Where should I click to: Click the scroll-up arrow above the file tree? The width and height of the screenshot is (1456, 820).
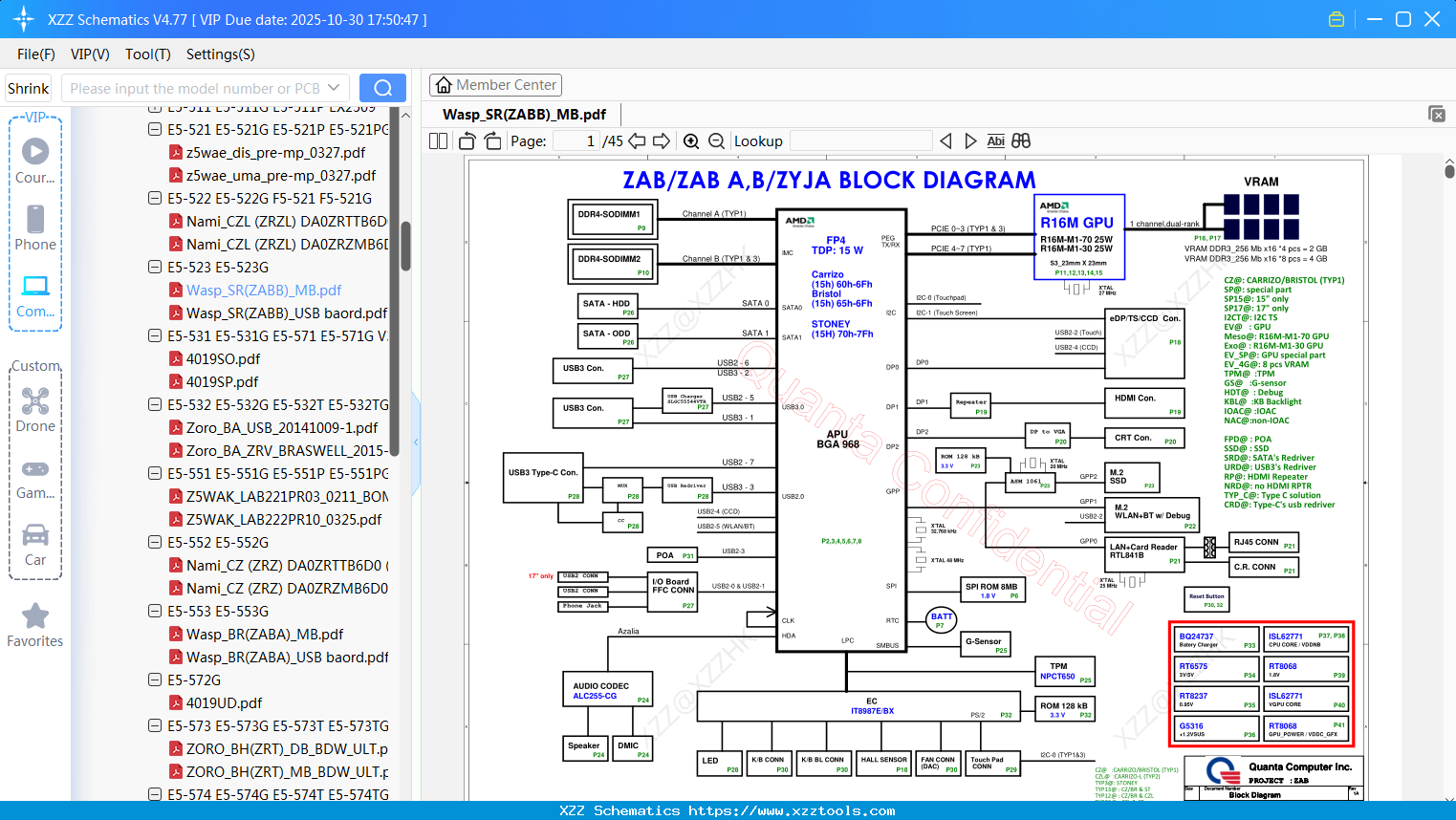tap(405, 115)
